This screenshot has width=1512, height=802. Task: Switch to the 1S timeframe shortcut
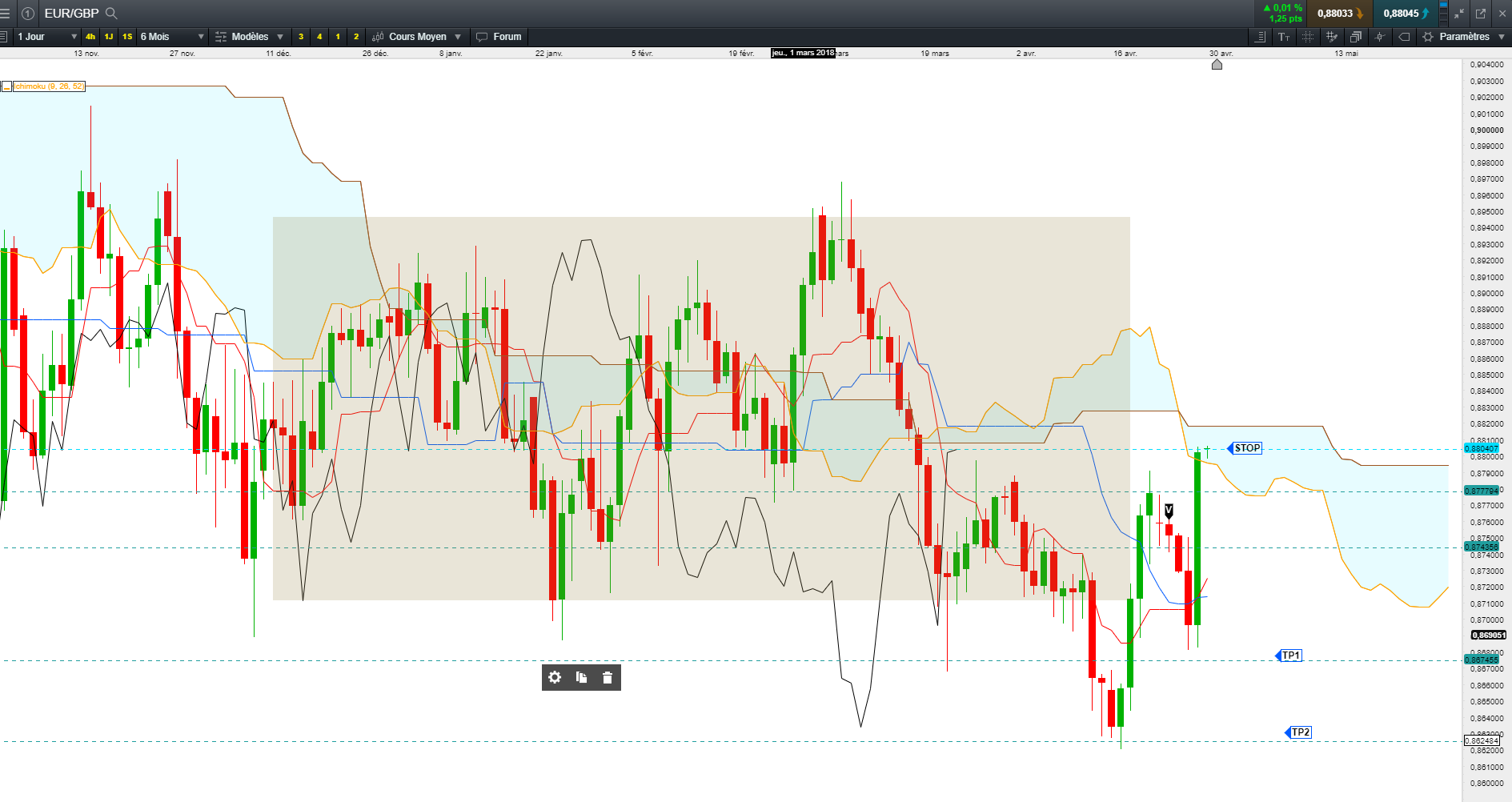[127, 37]
